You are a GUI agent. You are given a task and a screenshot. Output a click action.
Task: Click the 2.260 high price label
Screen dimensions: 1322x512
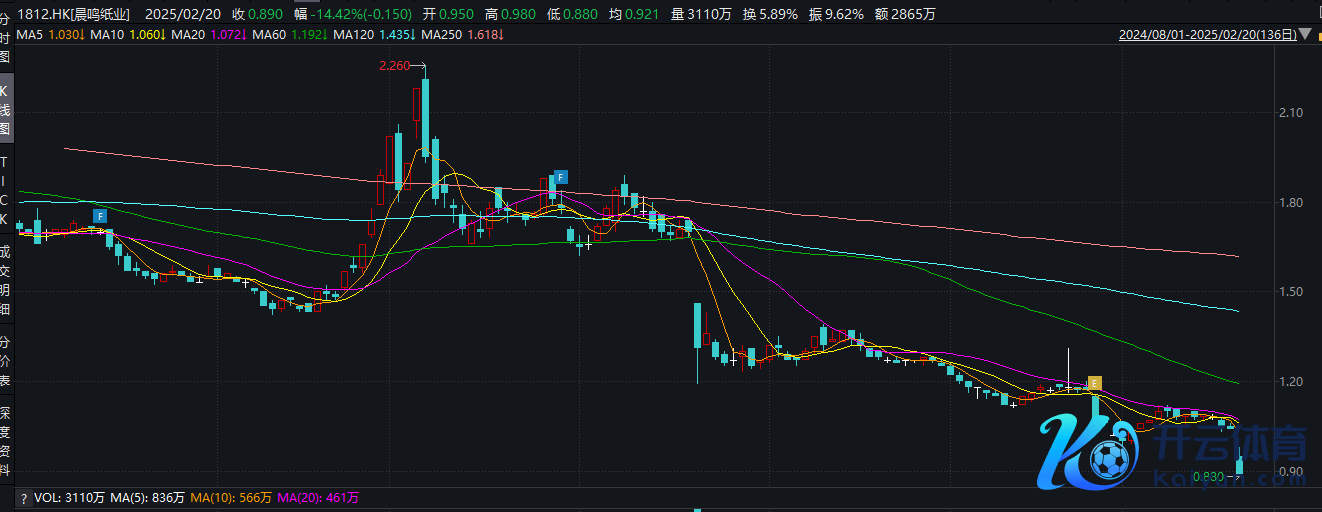(395, 66)
